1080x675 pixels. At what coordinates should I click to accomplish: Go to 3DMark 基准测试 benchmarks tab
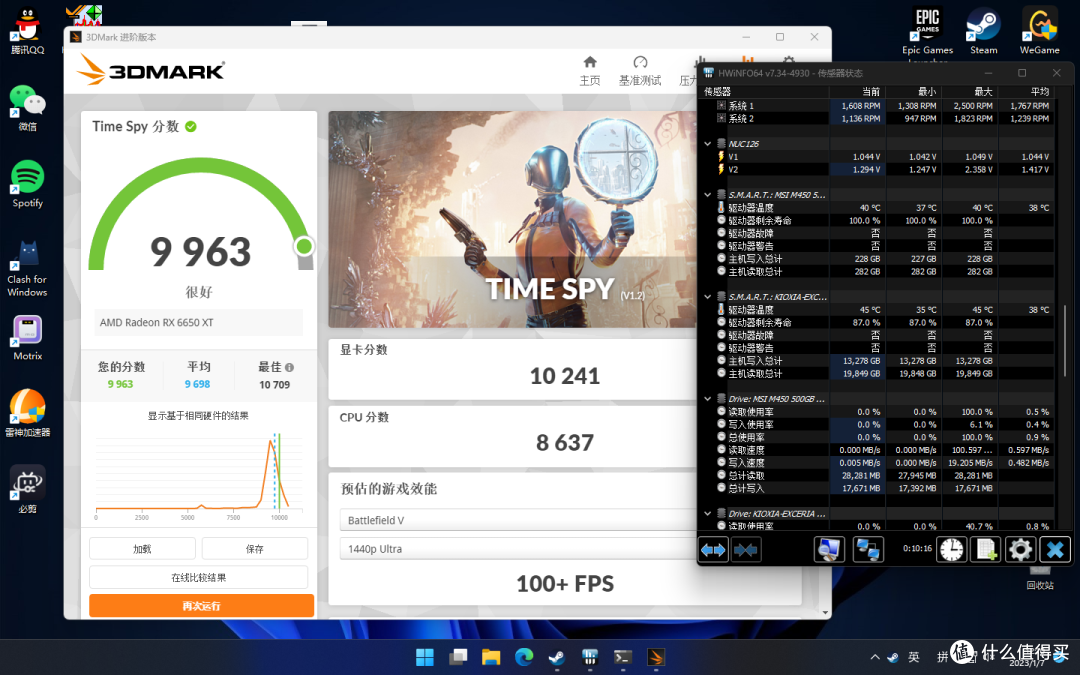(640, 71)
